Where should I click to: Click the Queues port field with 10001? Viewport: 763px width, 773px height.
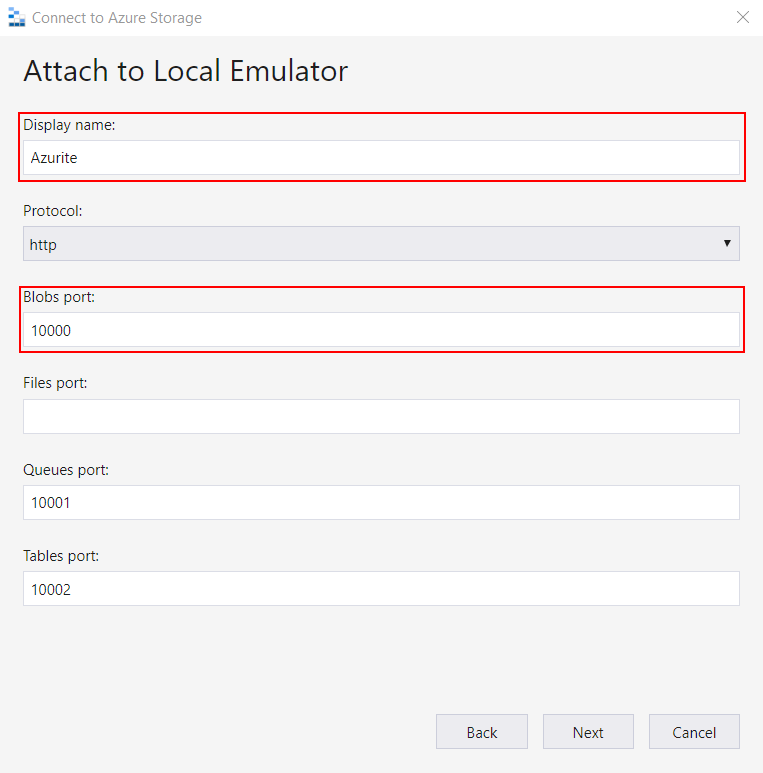(381, 502)
